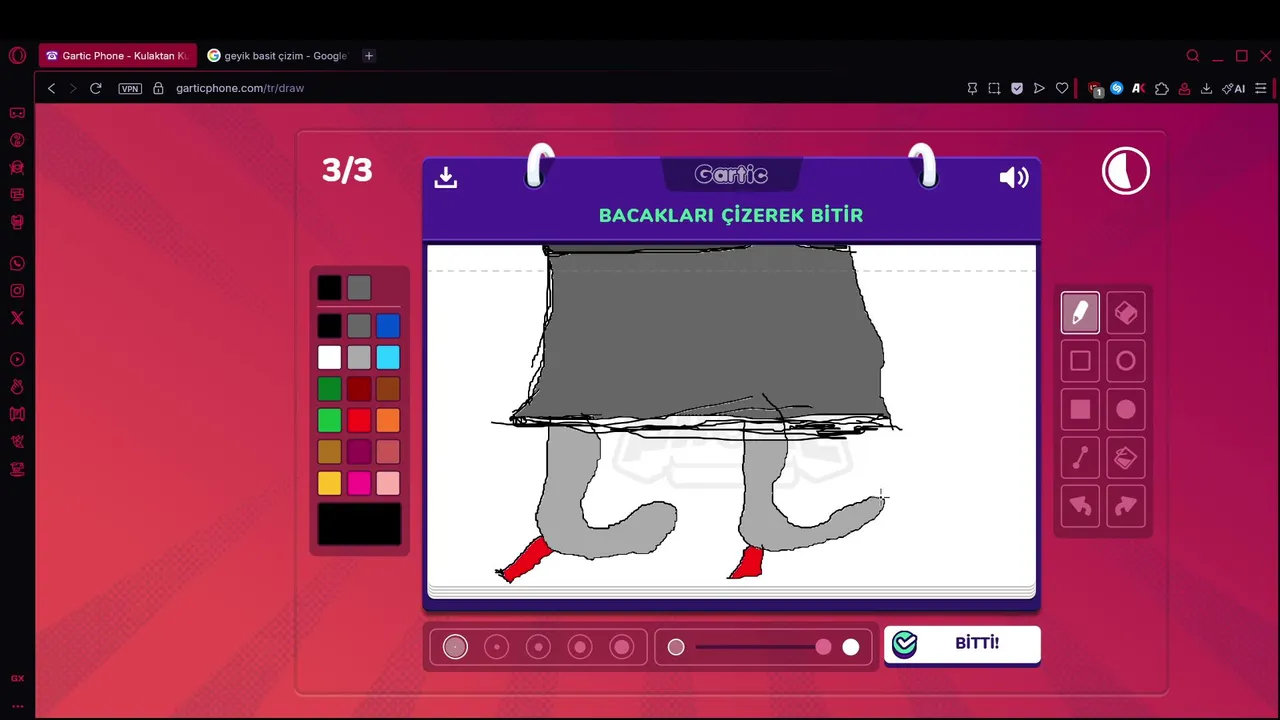Take a snapshot with the capture icon
The height and width of the screenshot is (720, 1280).
pos(994,88)
